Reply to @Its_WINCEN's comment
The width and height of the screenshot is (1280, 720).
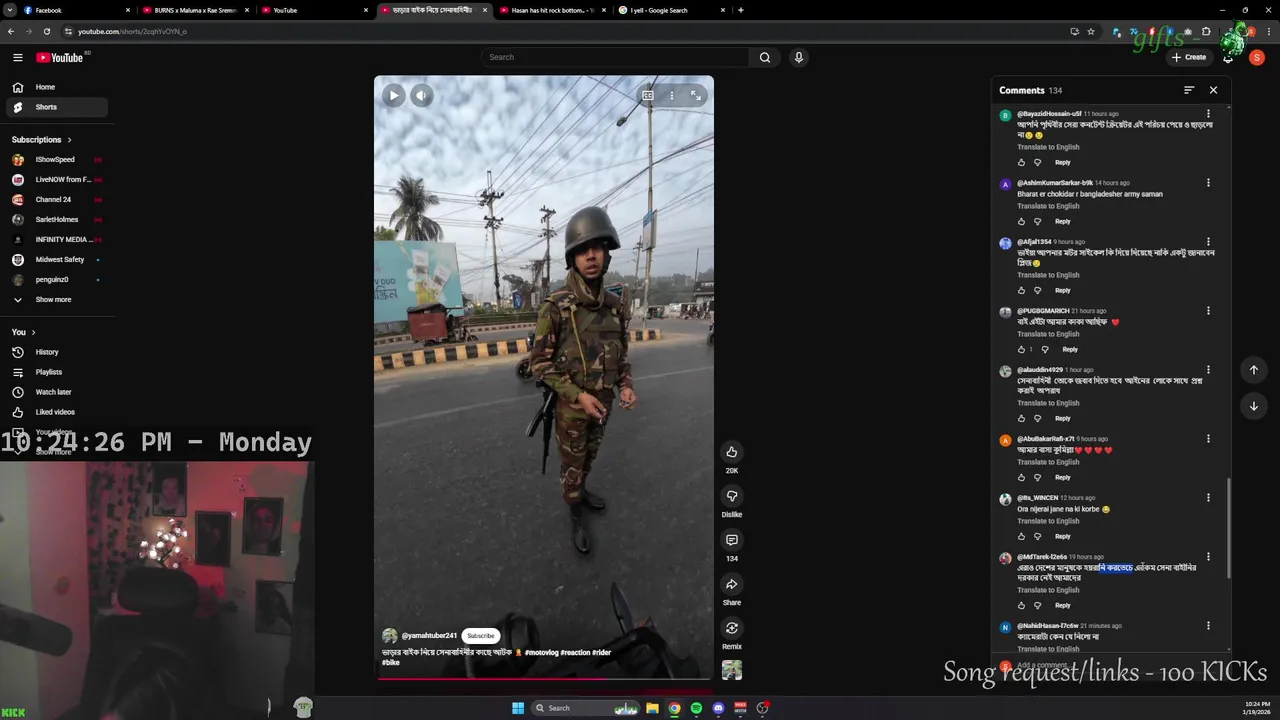click(1062, 536)
